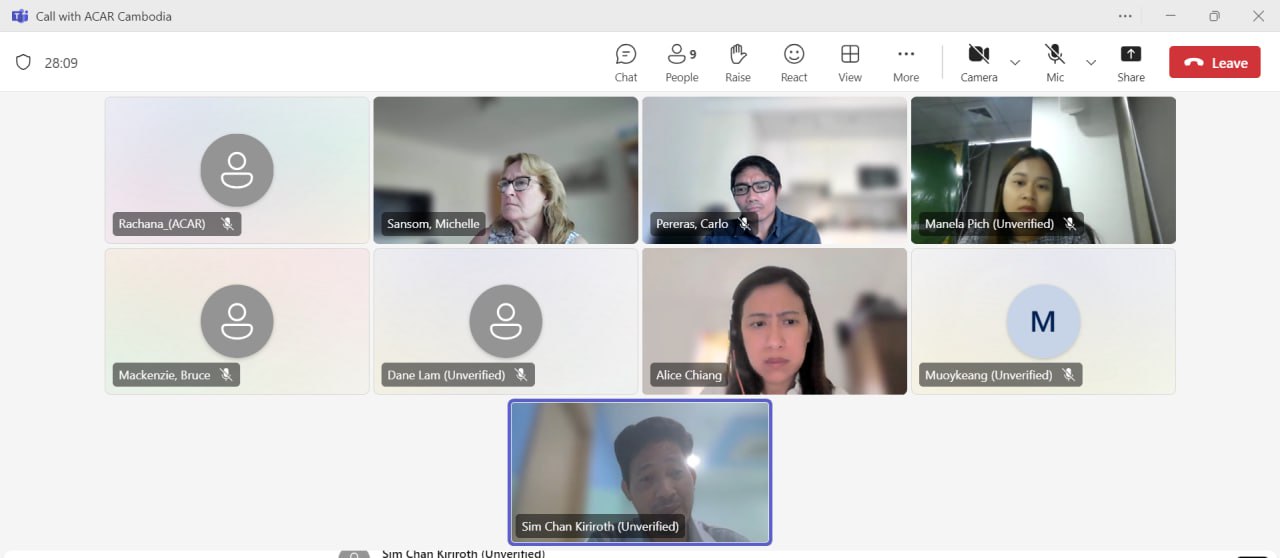Show the People participants list
1280x558 pixels.
pyautogui.click(x=682, y=63)
